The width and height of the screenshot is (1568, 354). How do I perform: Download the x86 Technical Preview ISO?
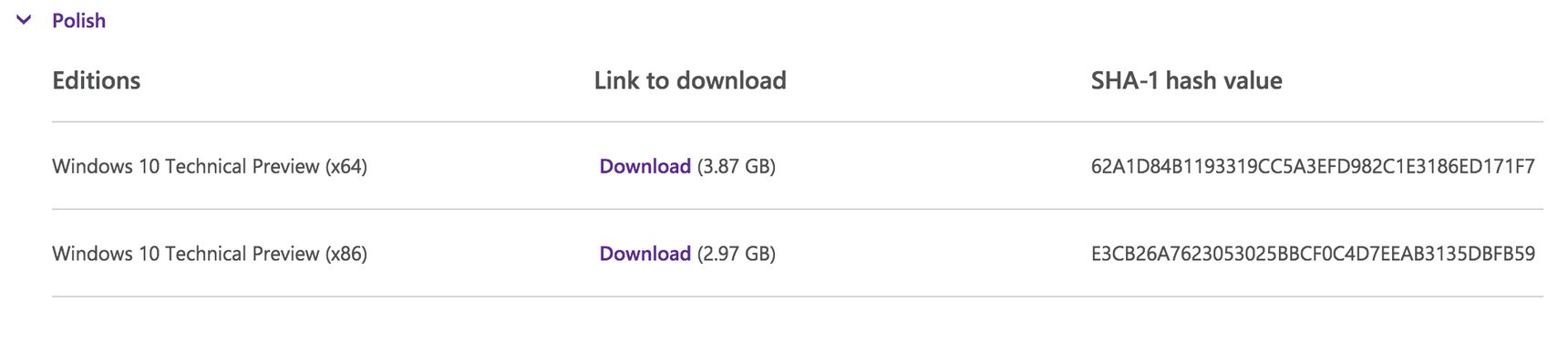coord(645,254)
